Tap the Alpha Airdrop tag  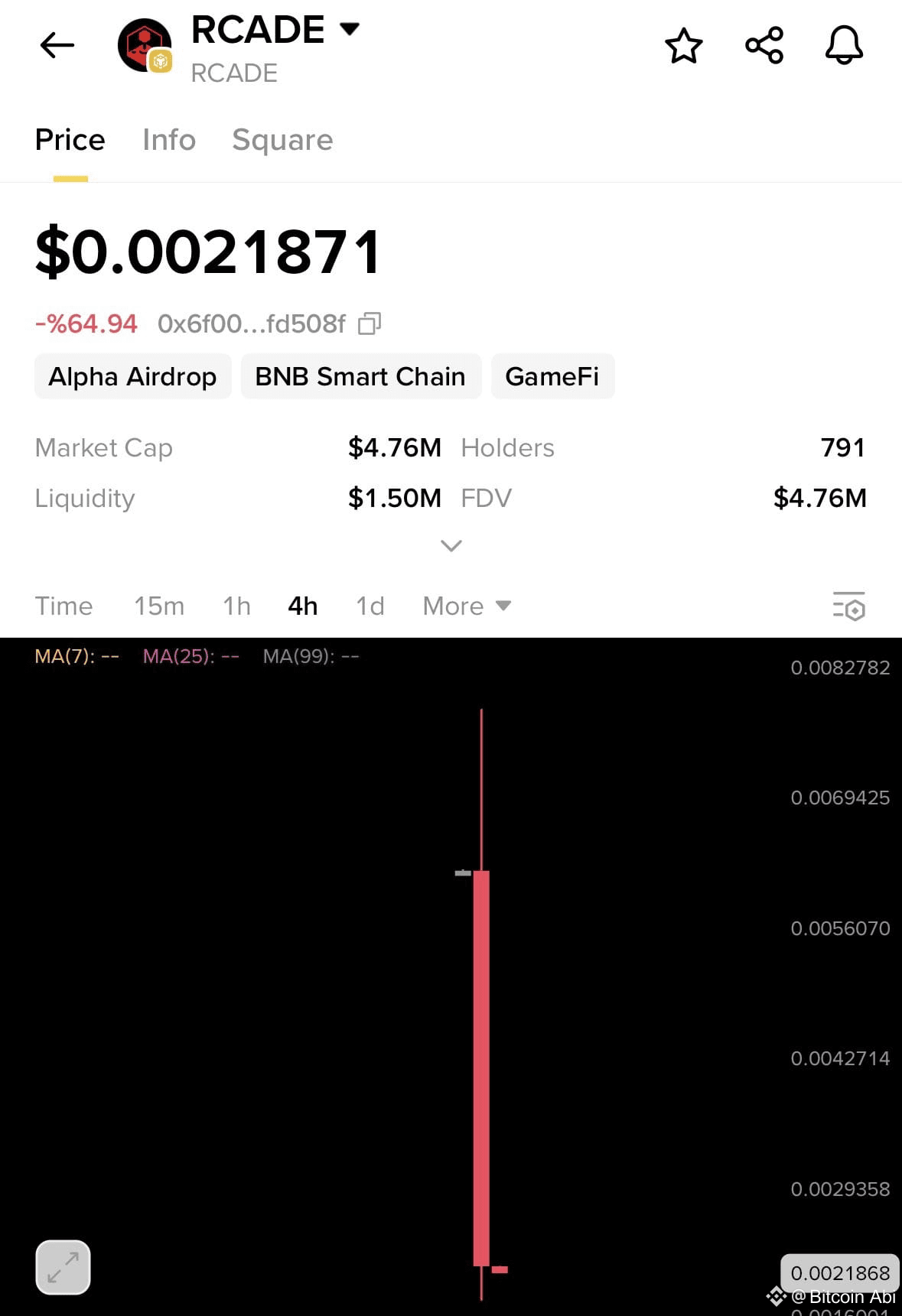(132, 376)
